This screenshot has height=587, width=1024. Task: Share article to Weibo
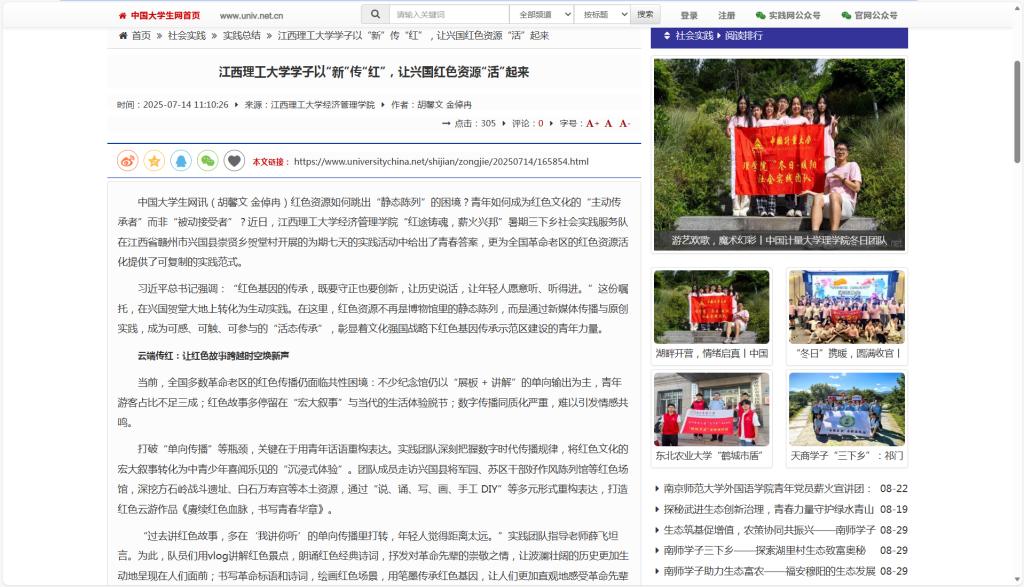[127, 160]
